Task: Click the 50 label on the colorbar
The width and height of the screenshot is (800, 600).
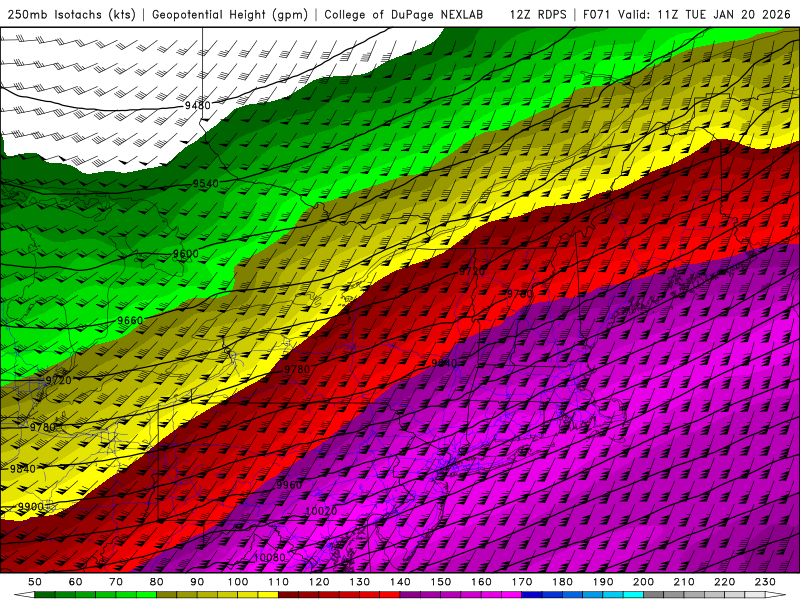Action: point(35,582)
